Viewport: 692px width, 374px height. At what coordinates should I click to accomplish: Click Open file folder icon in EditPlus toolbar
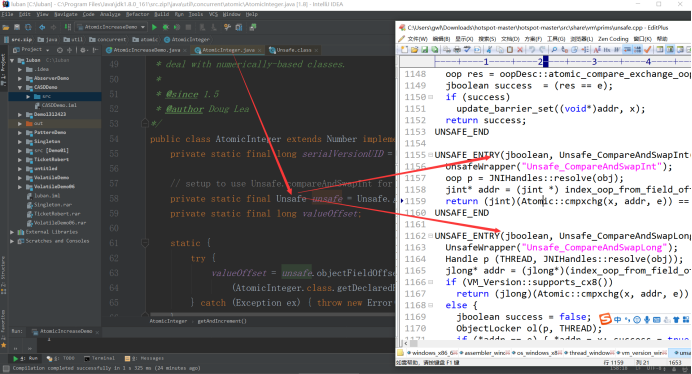[414, 49]
